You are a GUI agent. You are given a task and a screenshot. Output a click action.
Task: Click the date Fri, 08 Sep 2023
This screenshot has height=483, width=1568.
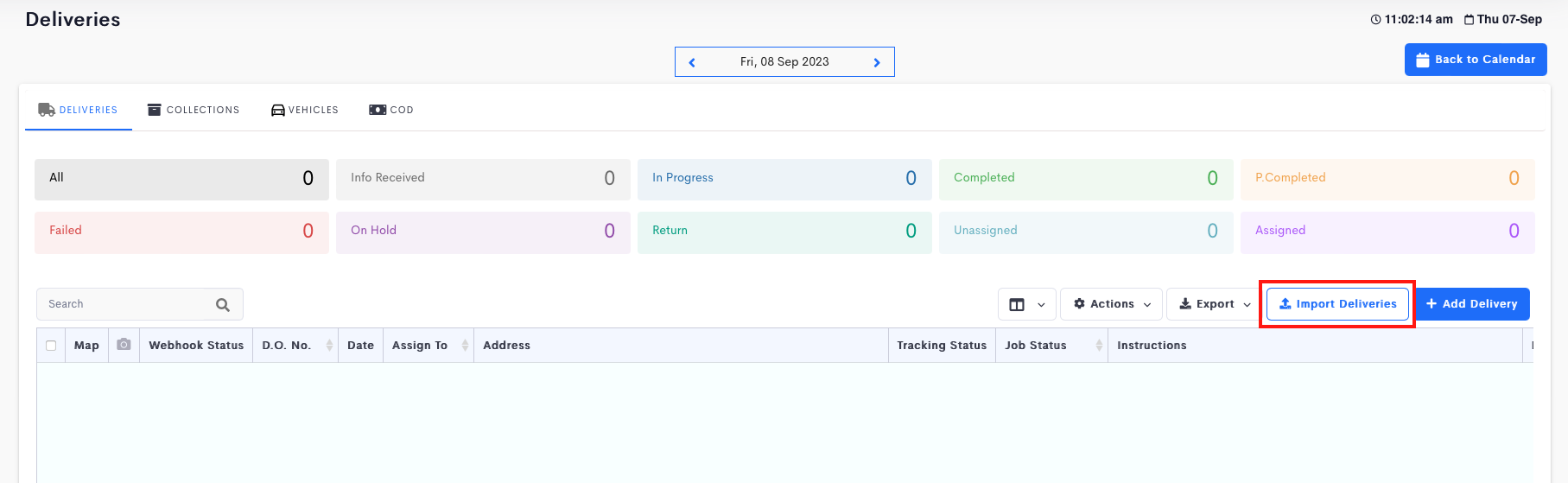(784, 62)
